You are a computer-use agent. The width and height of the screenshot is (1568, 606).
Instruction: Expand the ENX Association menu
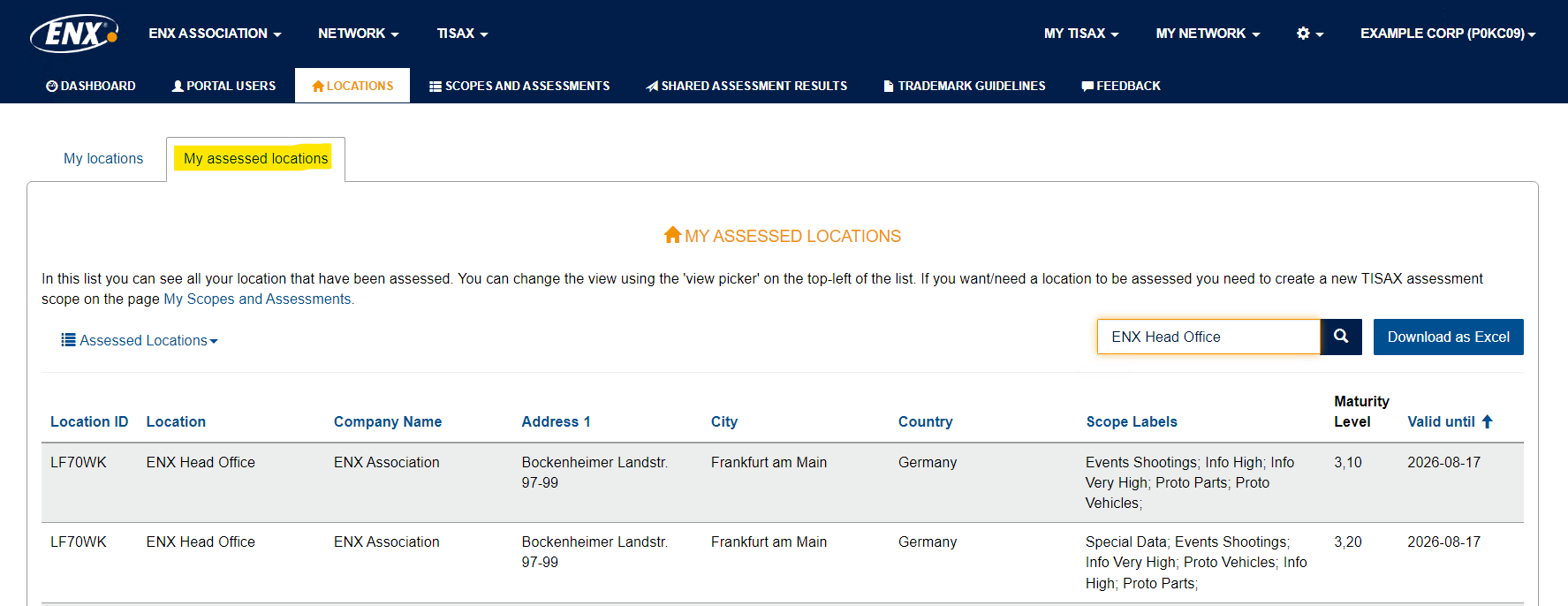[x=215, y=34]
